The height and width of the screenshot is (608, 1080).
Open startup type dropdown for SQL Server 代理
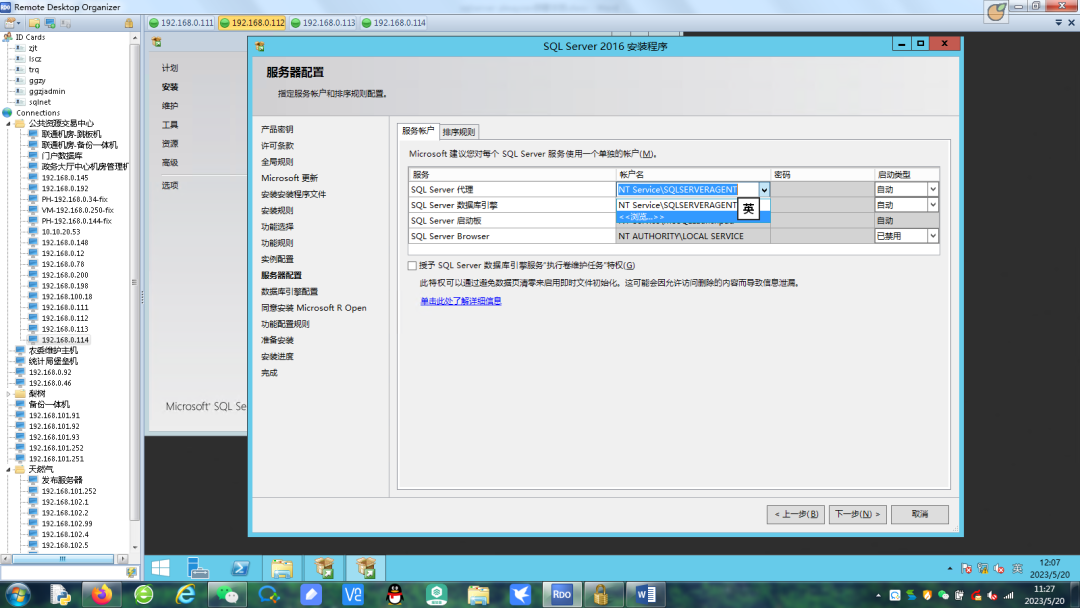point(933,189)
